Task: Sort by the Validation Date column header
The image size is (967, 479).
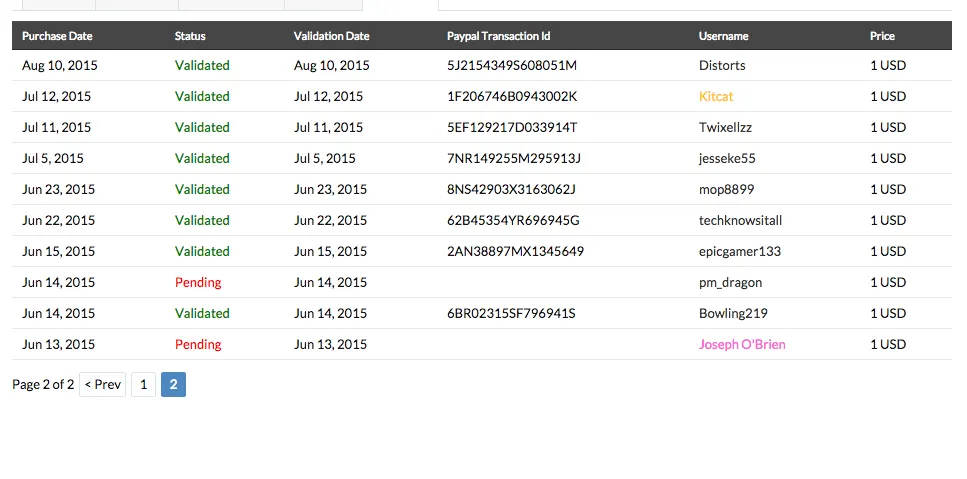Action: (x=331, y=36)
